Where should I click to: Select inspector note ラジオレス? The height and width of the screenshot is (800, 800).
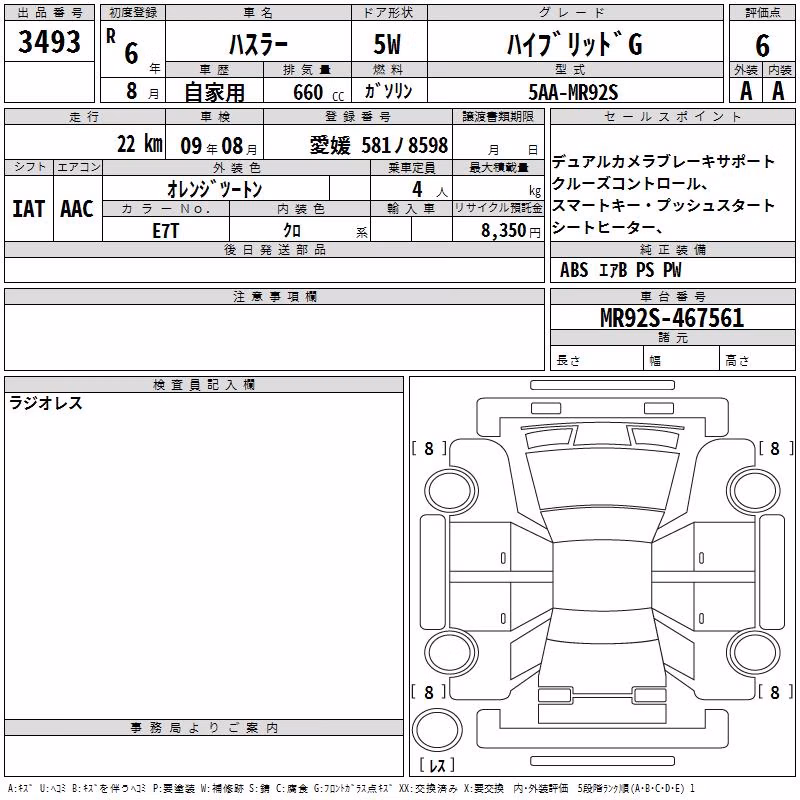tap(46, 403)
